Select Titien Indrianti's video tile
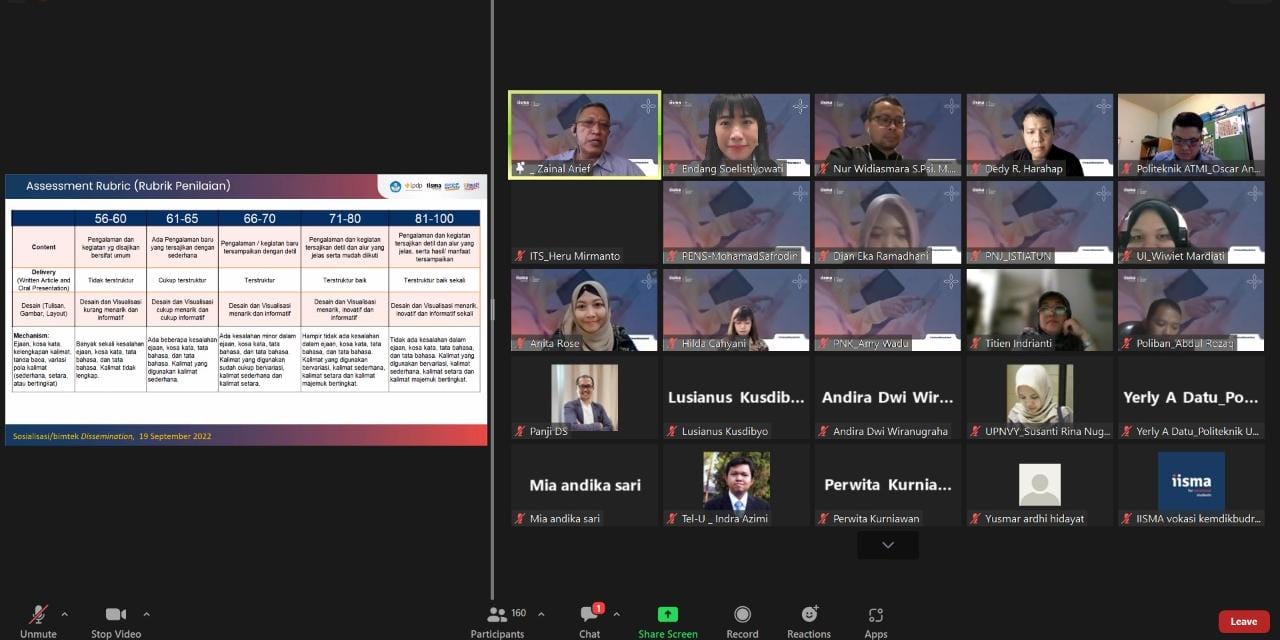Viewport: 1280px width, 640px height. click(1040, 310)
